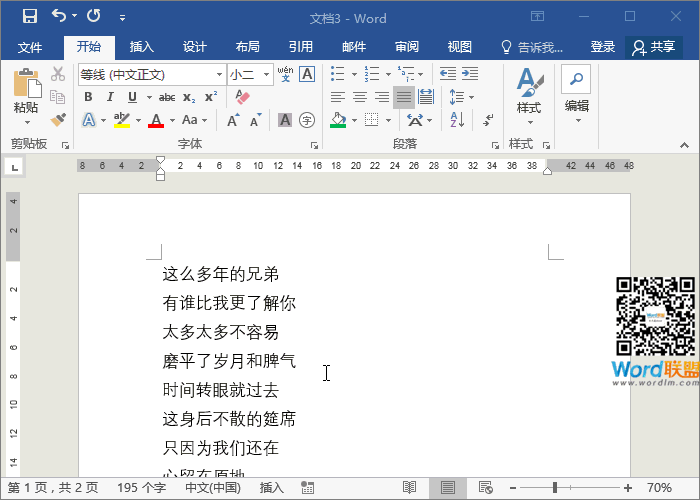
Task: Click the 195 个字 word count
Action: 142,488
